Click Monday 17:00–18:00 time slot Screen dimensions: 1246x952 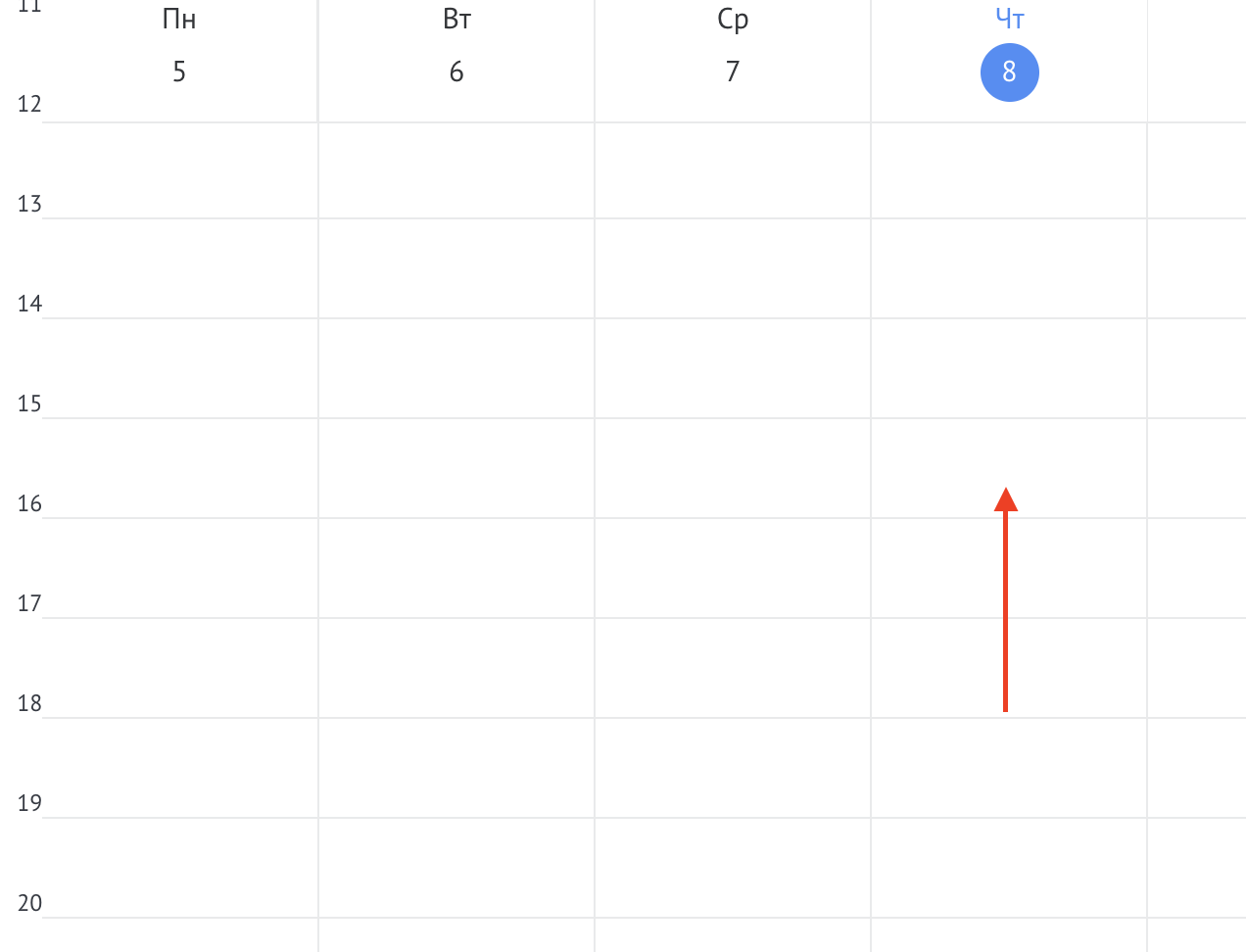[180, 668]
